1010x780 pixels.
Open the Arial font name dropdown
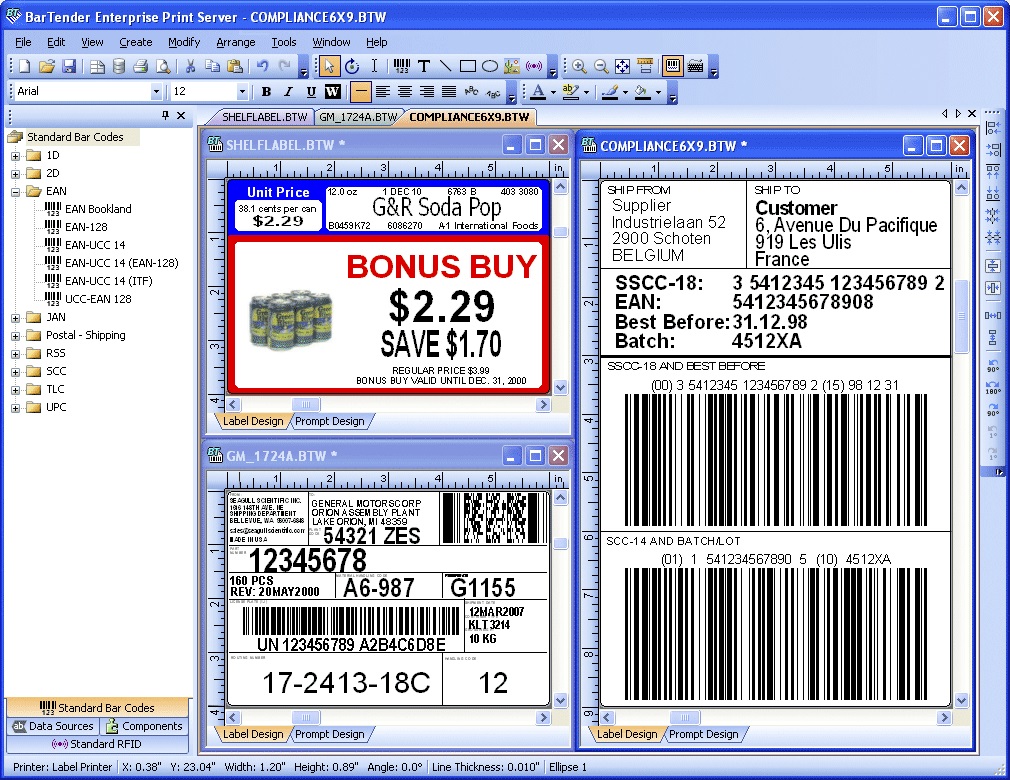coord(156,92)
